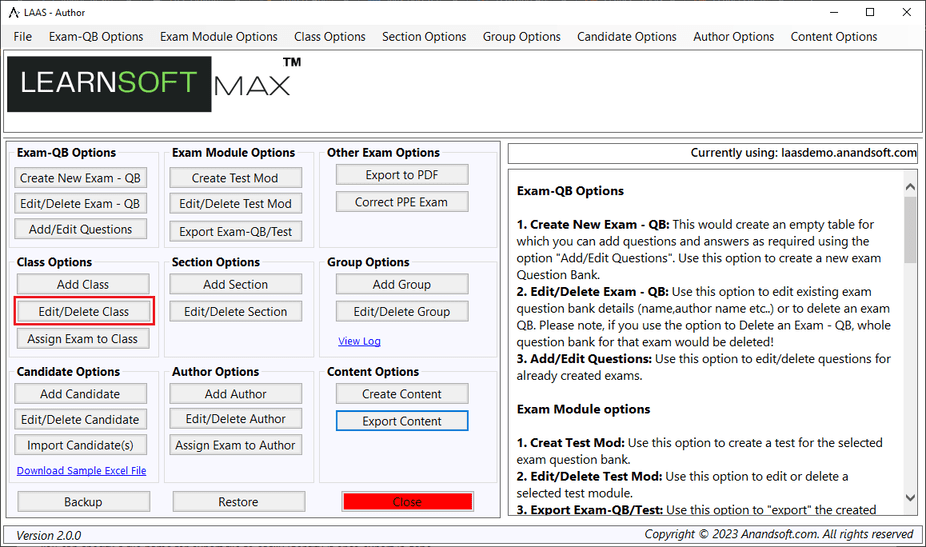Viewport: 926px width, 547px height.
Task: Click the Correct PPE Exam button
Action: 401,202
